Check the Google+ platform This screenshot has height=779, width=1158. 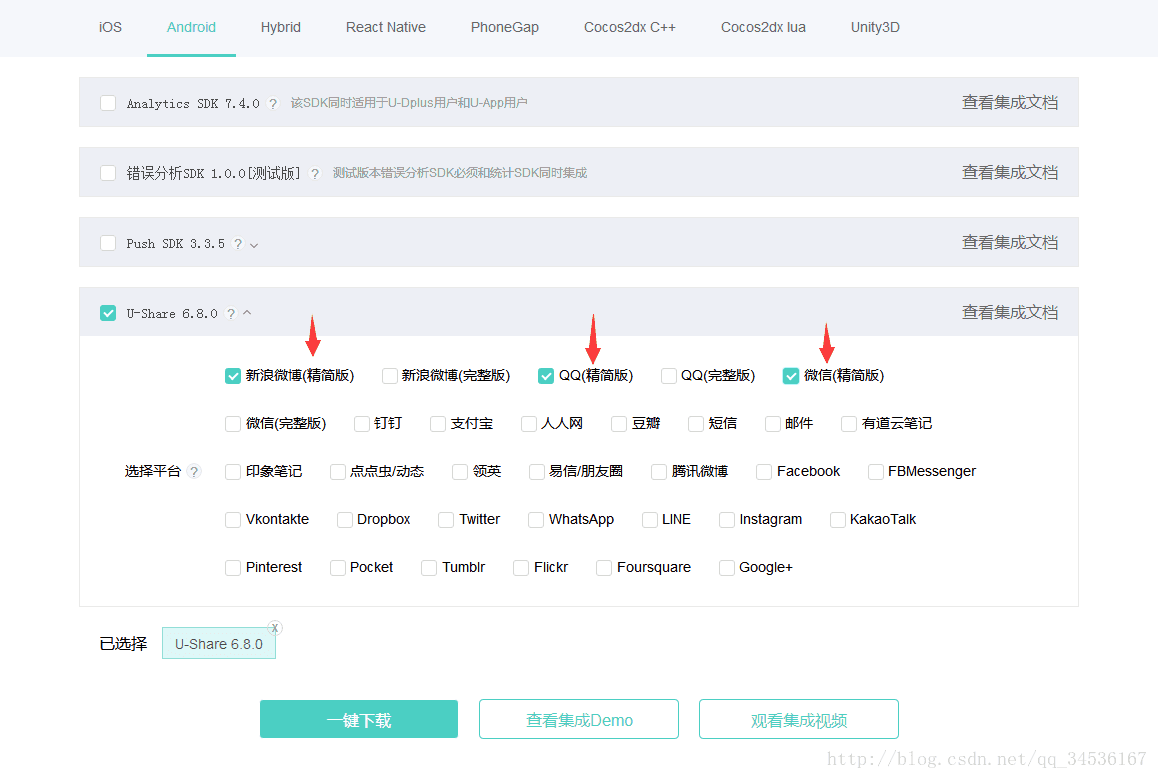[x=727, y=568]
